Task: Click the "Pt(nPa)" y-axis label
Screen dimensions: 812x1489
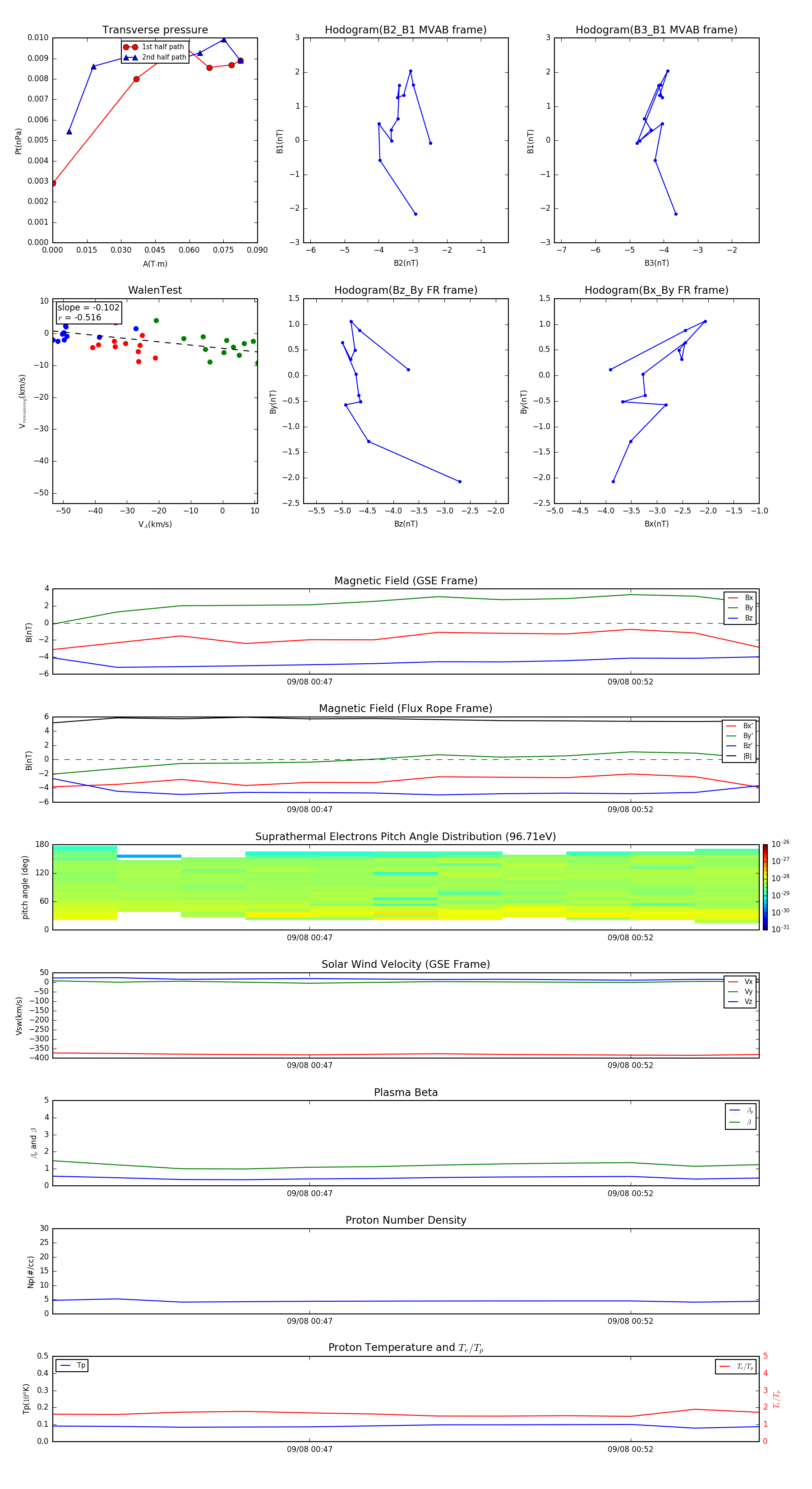Action: coord(18,141)
